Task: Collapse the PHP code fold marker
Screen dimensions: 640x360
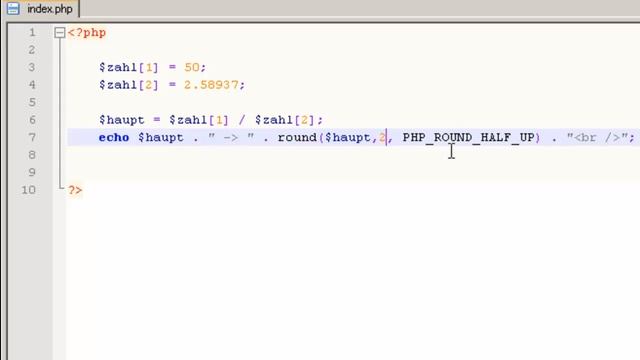Action: point(60,33)
